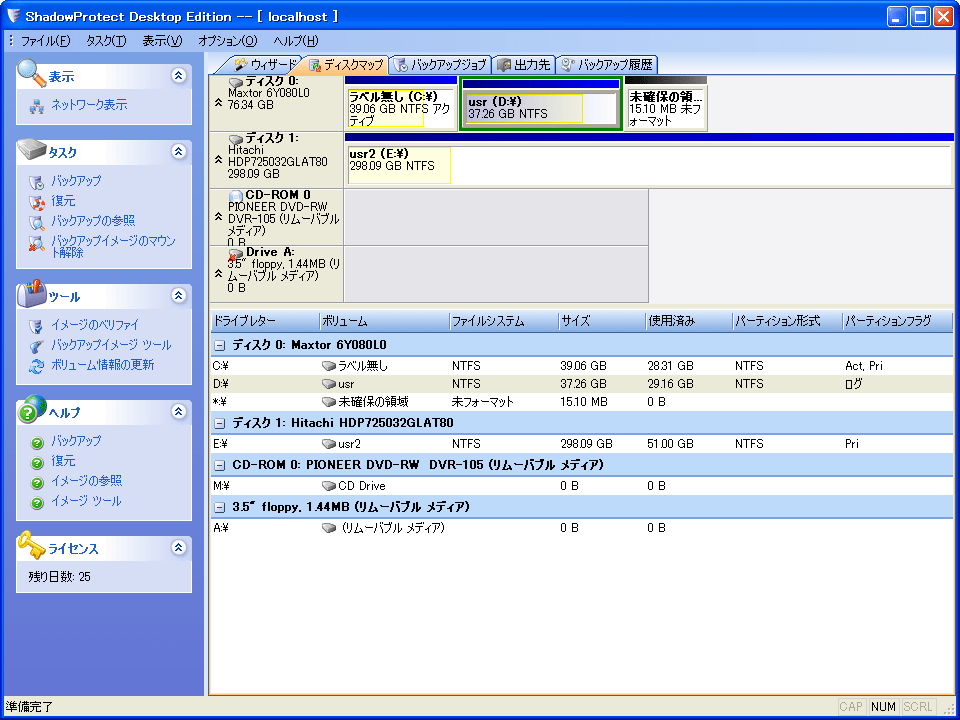Click the volume icon beside 未確保の領域
The height and width of the screenshot is (720, 960).
click(x=329, y=402)
